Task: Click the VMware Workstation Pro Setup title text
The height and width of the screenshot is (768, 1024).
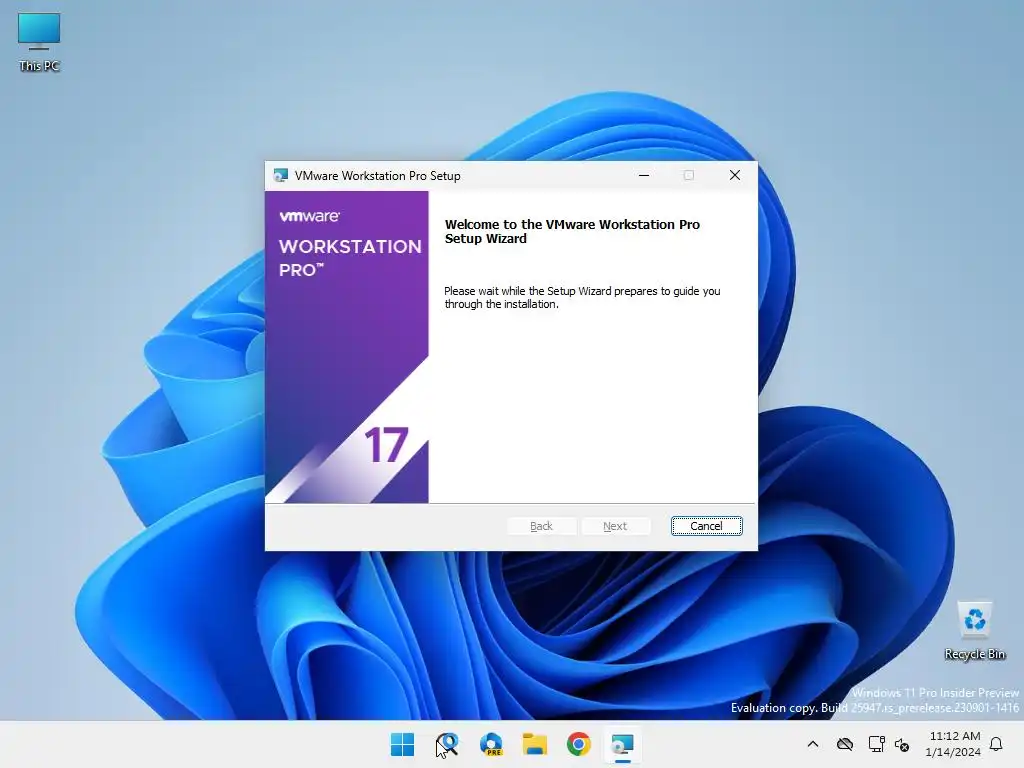Action: tap(377, 176)
